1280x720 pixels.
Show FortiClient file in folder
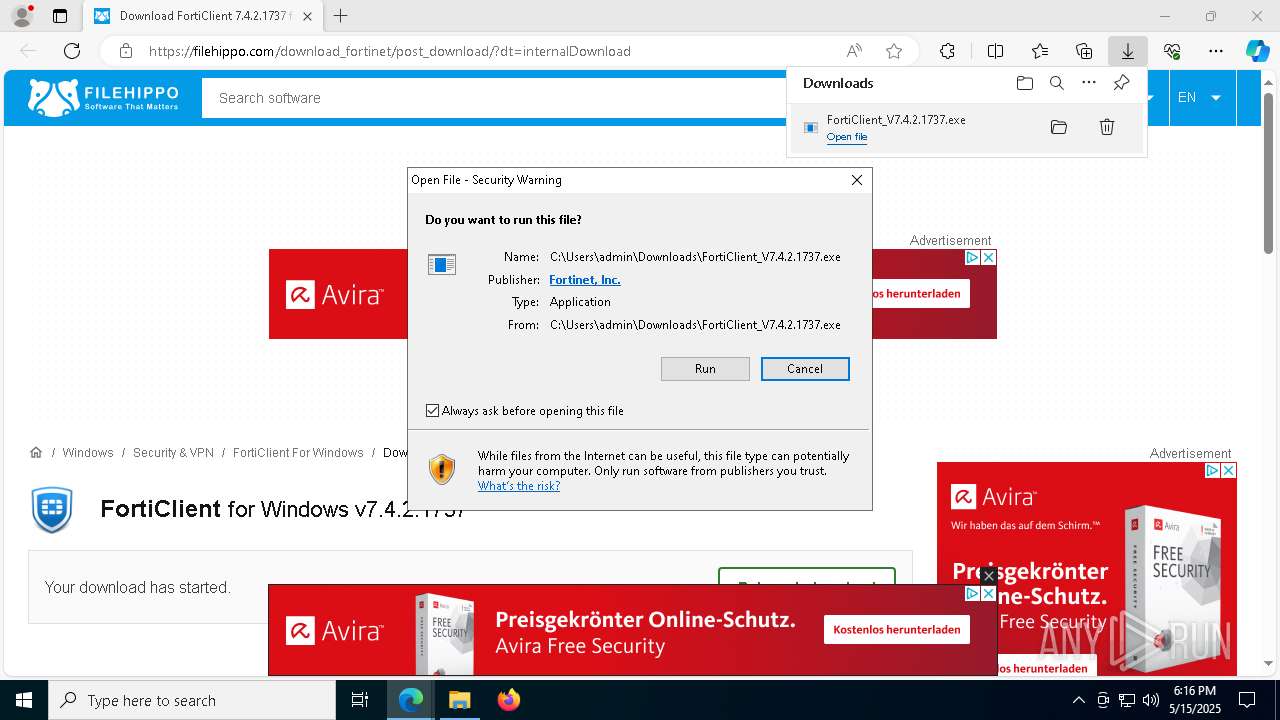click(1059, 127)
